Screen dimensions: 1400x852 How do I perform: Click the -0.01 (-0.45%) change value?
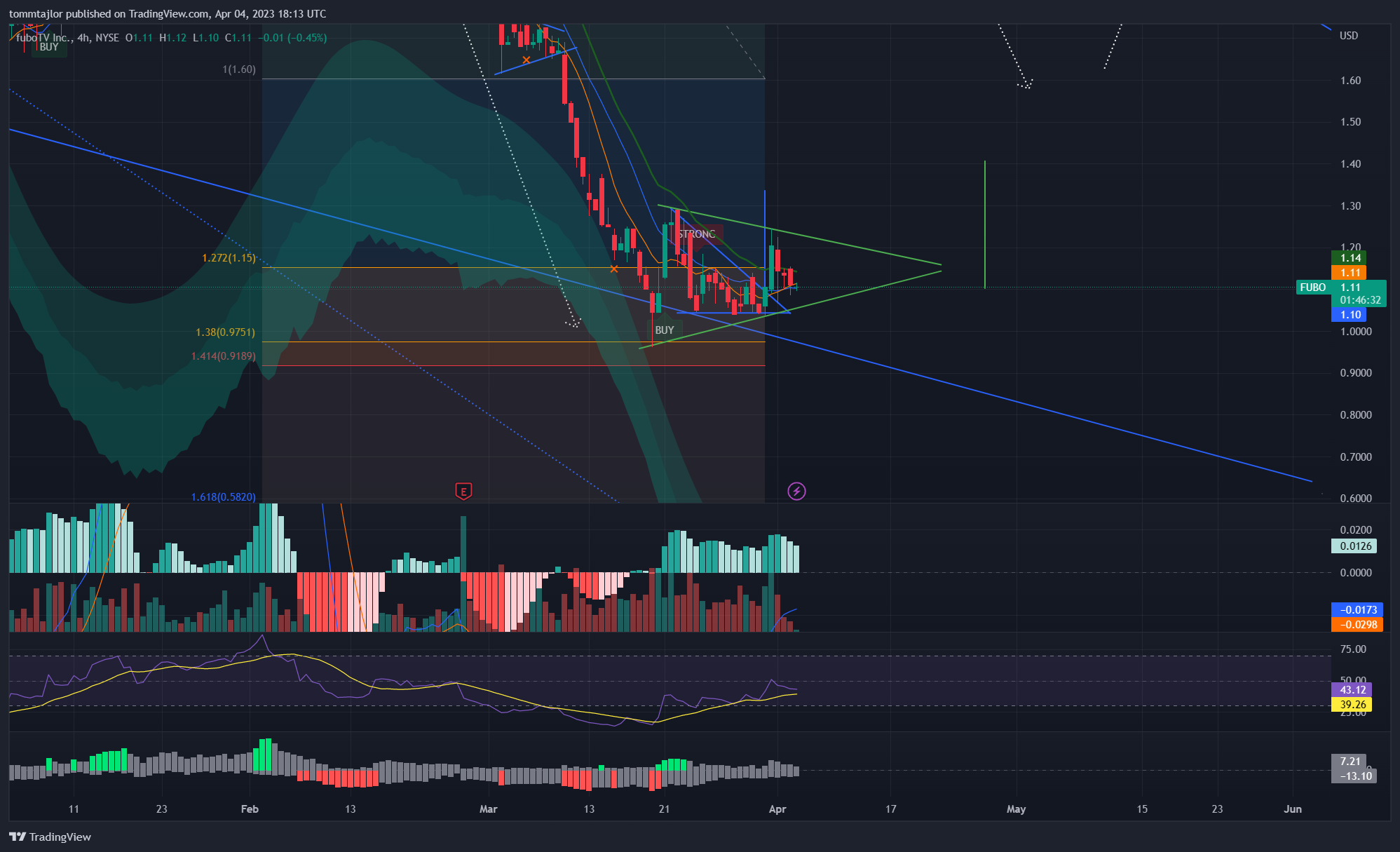point(292,38)
